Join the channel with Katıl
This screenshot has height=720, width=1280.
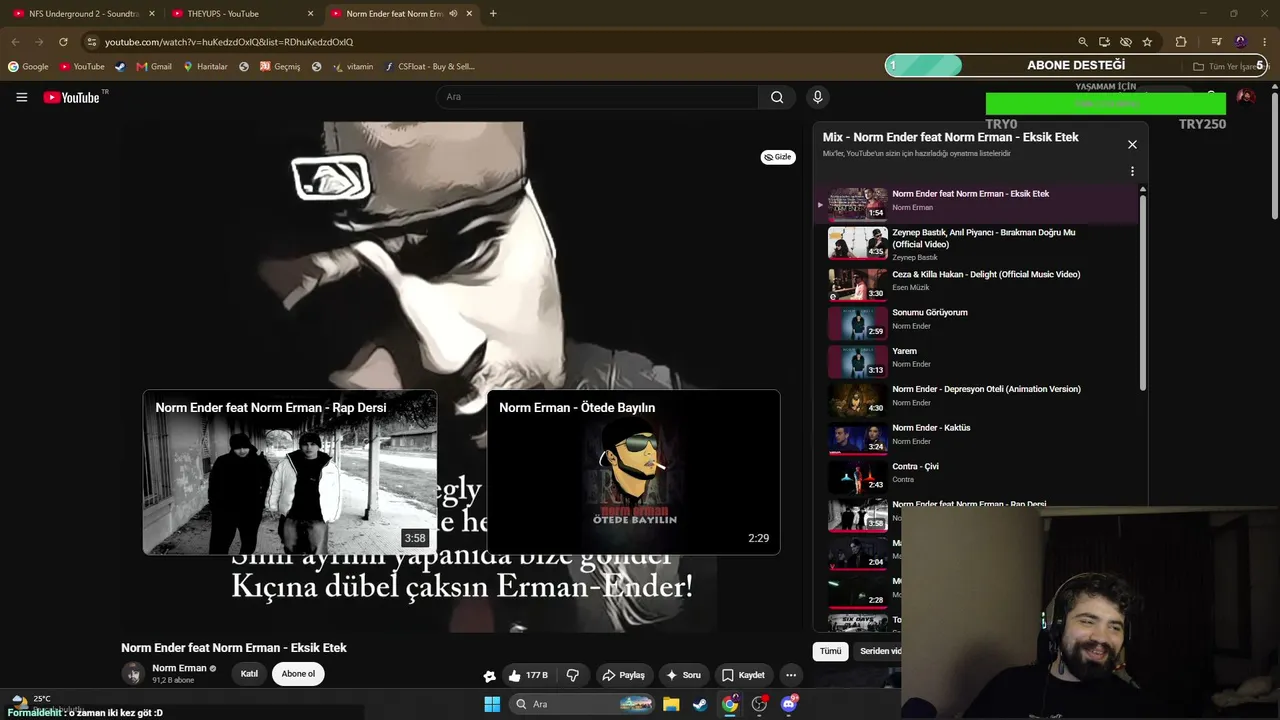tap(249, 674)
